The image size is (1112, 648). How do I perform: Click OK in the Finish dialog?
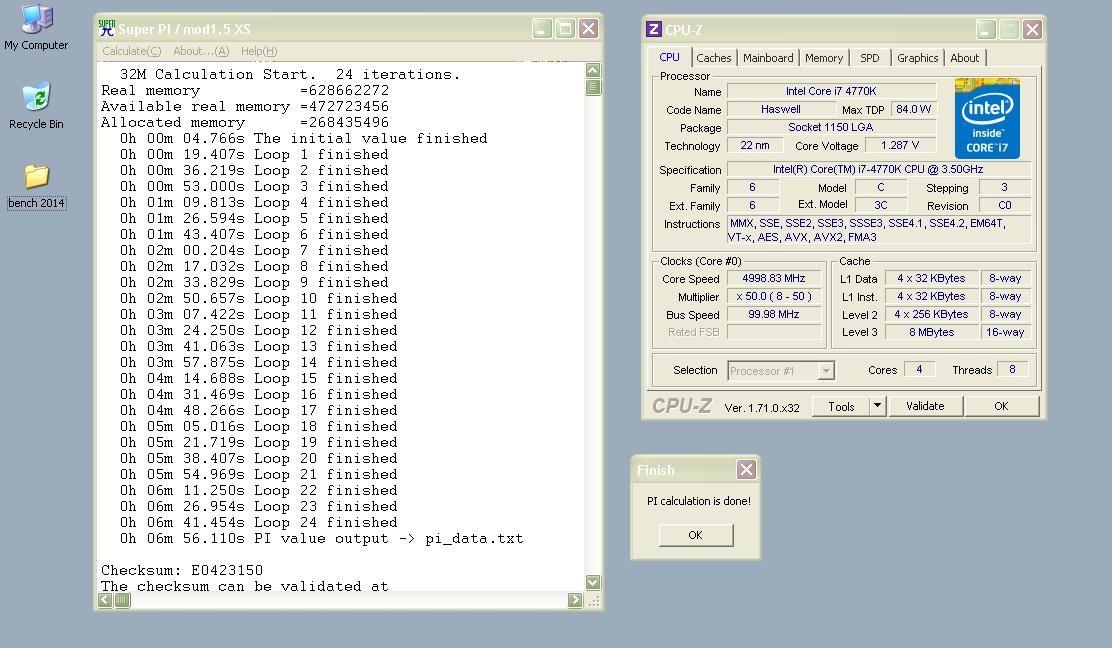(695, 535)
